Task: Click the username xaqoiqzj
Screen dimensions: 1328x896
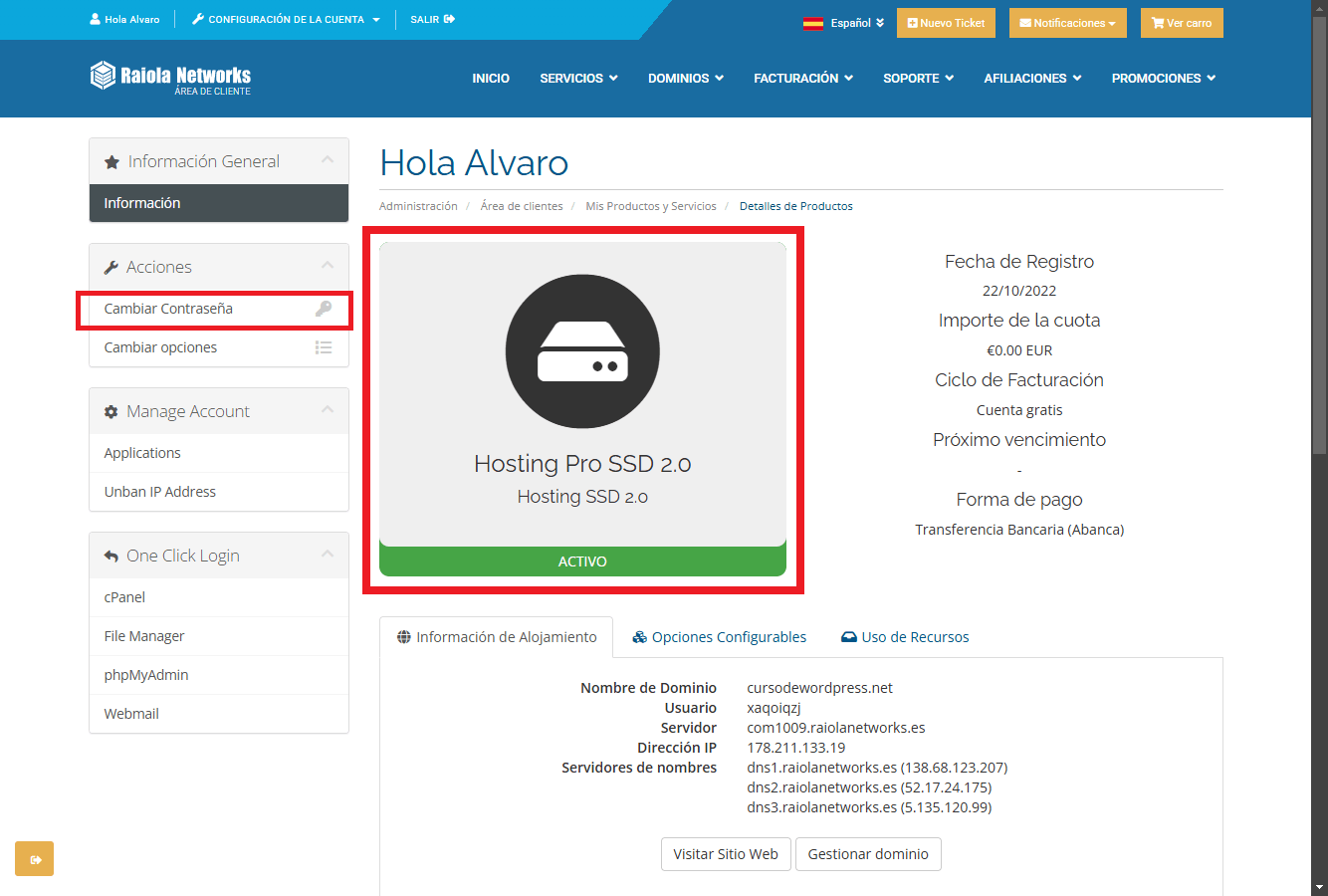Action: (x=774, y=708)
